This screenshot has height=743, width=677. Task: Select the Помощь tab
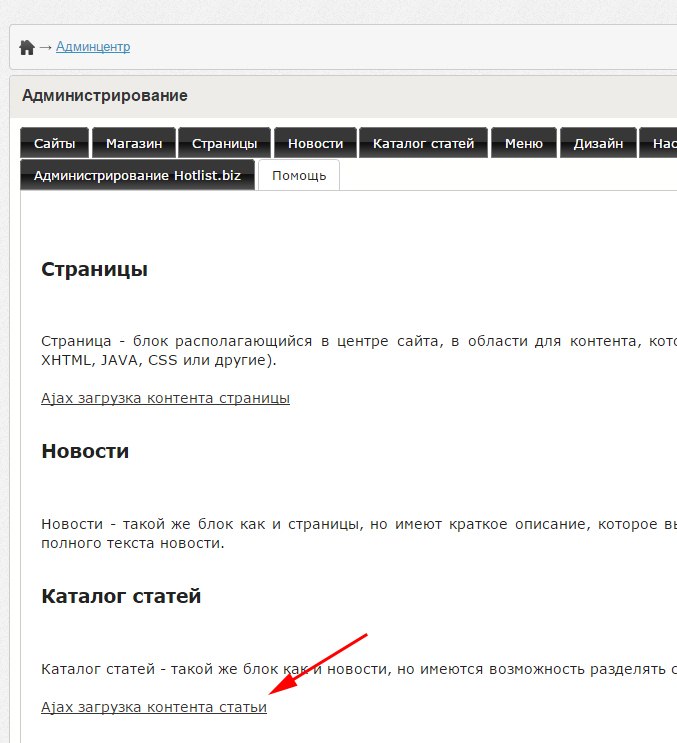[299, 175]
